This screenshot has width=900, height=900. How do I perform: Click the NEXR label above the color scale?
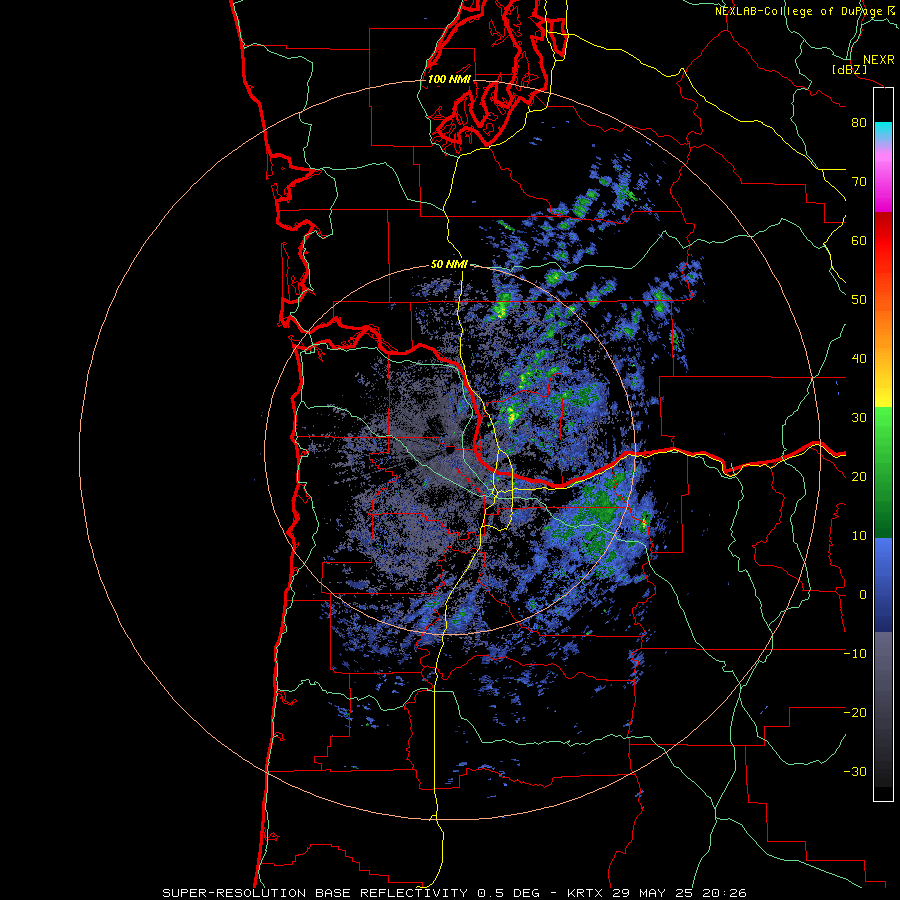[x=879, y=60]
